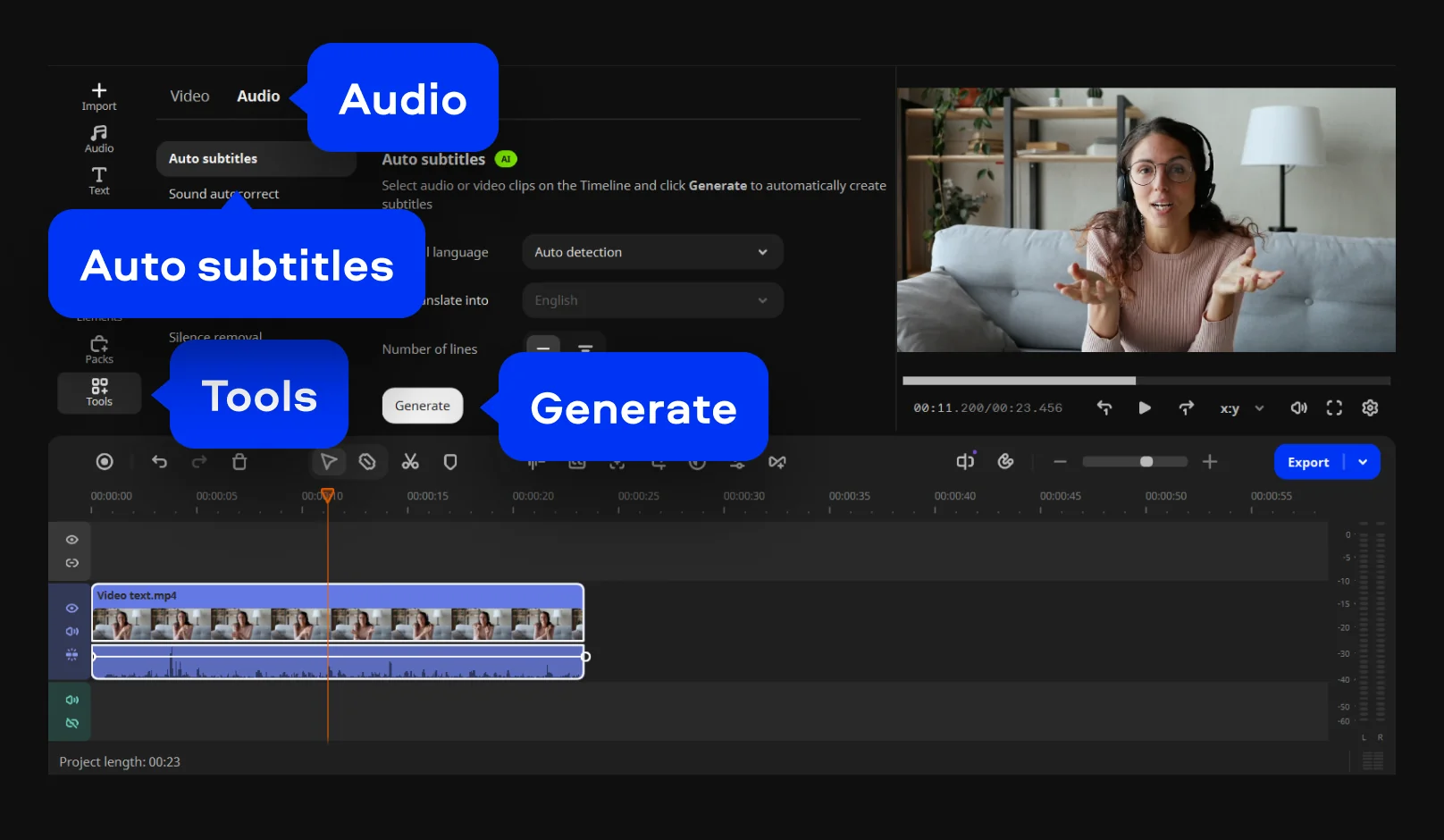
Task: Select the scissors cut tool
Action: [x=410, y=462]
